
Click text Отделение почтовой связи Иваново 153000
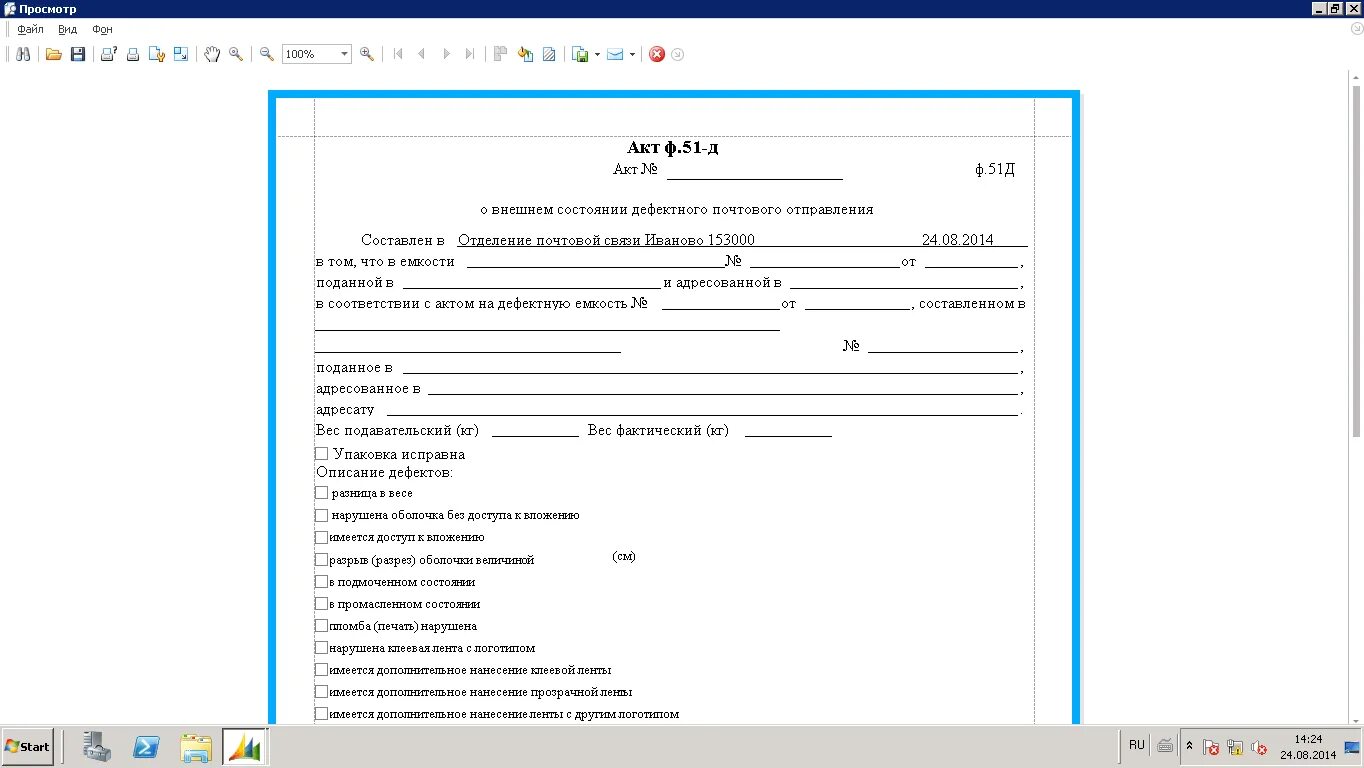tap(606, 240)
